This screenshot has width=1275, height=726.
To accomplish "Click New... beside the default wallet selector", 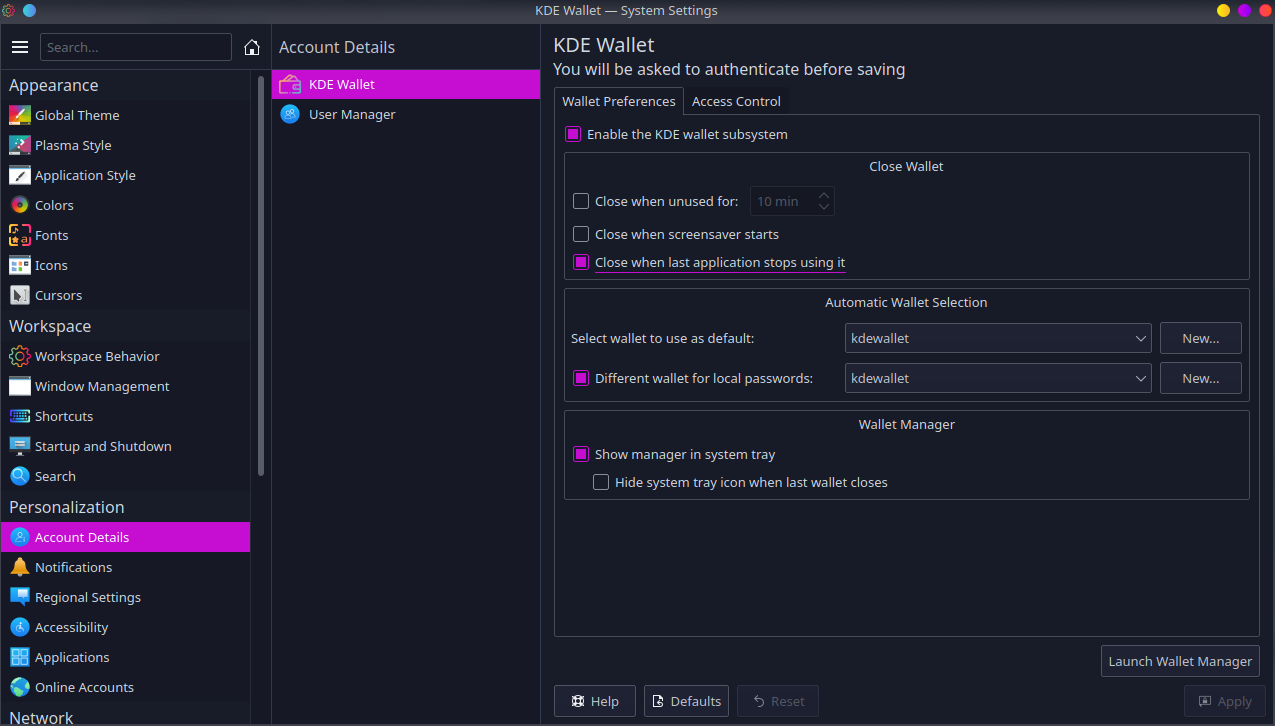I will pos(1201,338).
